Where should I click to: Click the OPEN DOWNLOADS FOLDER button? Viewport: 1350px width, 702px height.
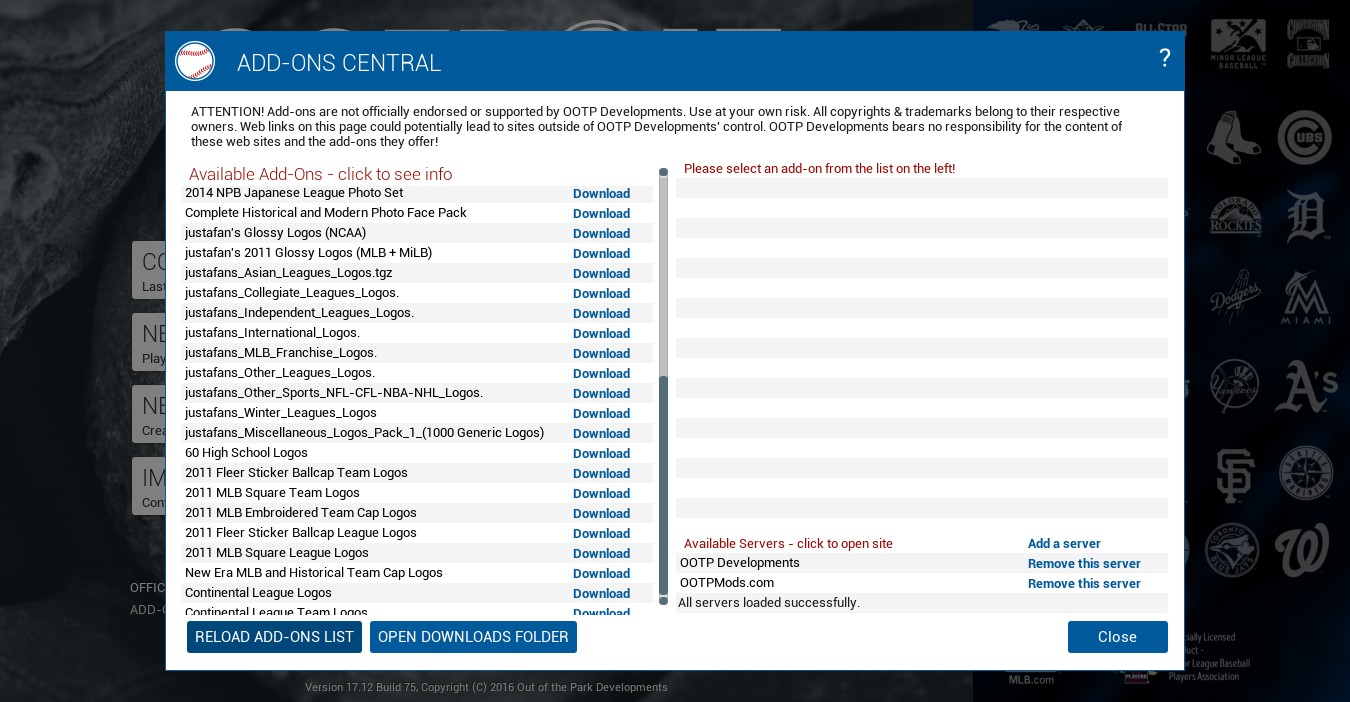(473, 637)
